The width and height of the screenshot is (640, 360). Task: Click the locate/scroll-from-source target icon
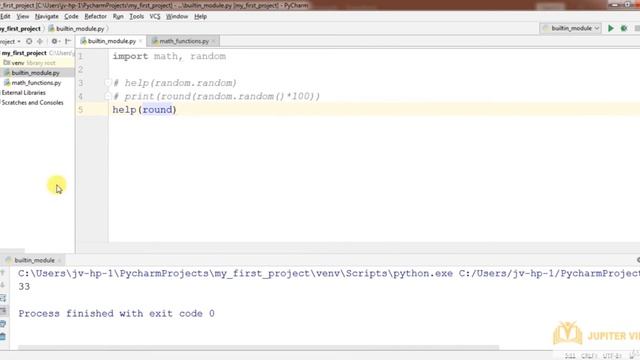[29, 41]
